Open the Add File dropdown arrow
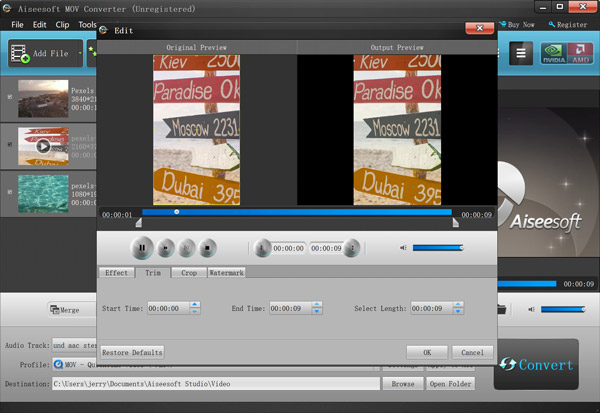This screenshot has height=413, width=600. click(80, 53)
